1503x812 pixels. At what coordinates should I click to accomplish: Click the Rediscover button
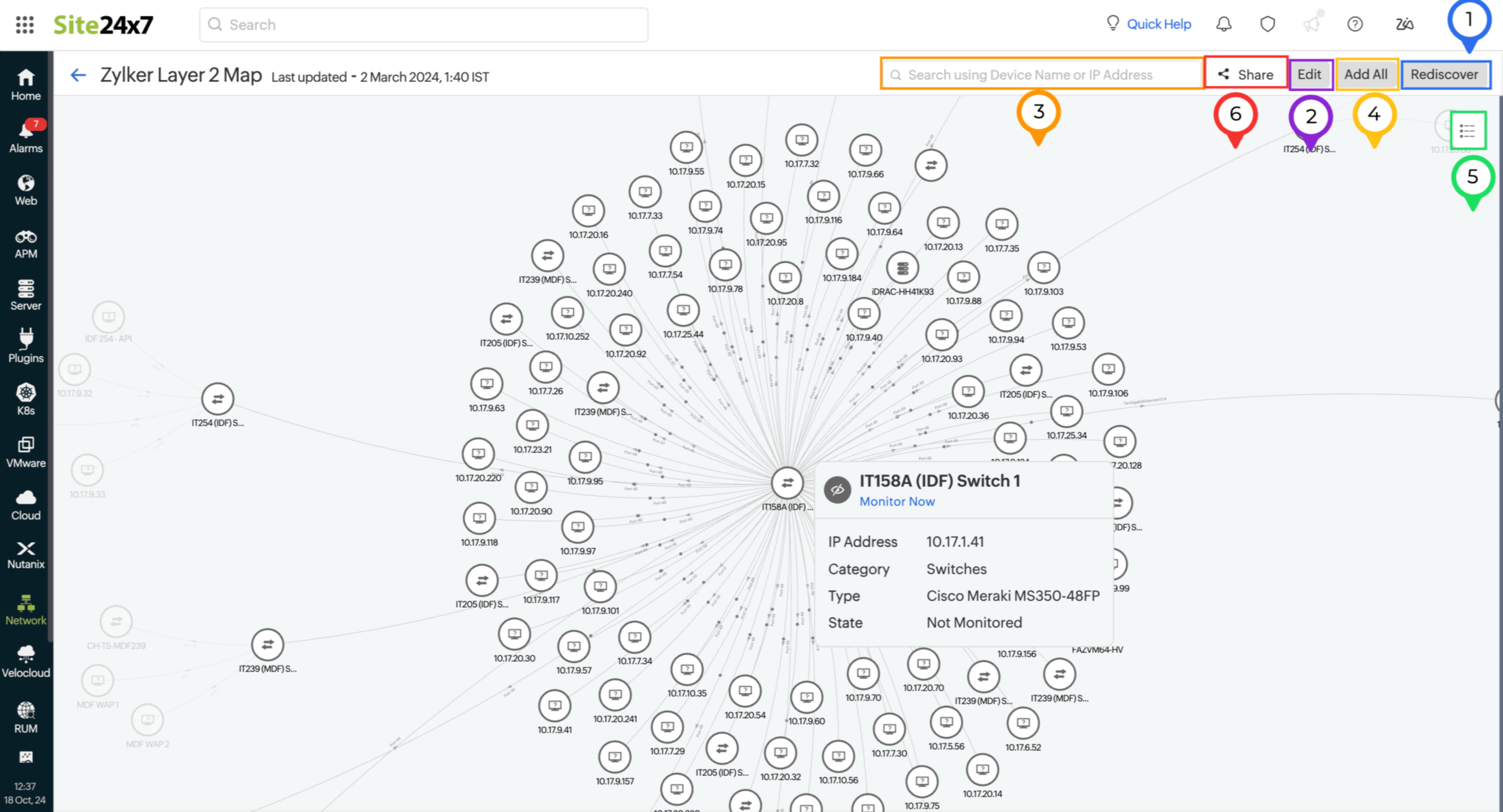coord(1445,74)
